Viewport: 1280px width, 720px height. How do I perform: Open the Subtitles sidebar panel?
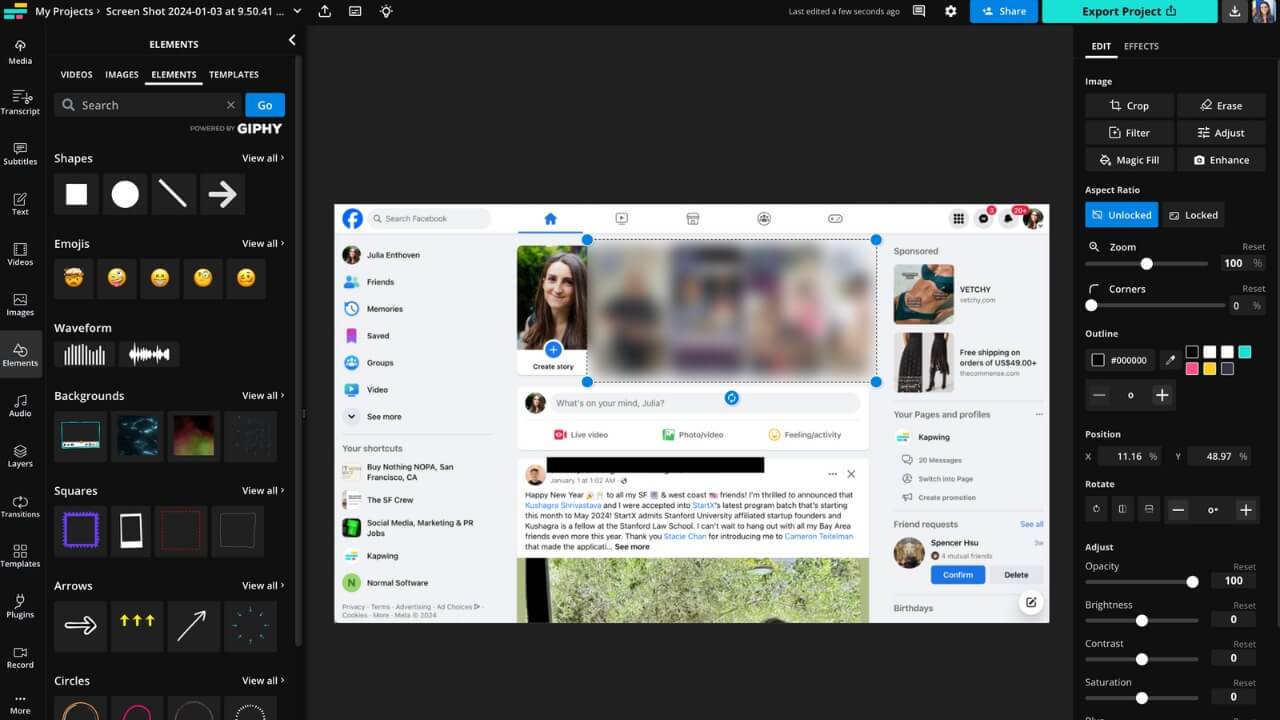20,153
